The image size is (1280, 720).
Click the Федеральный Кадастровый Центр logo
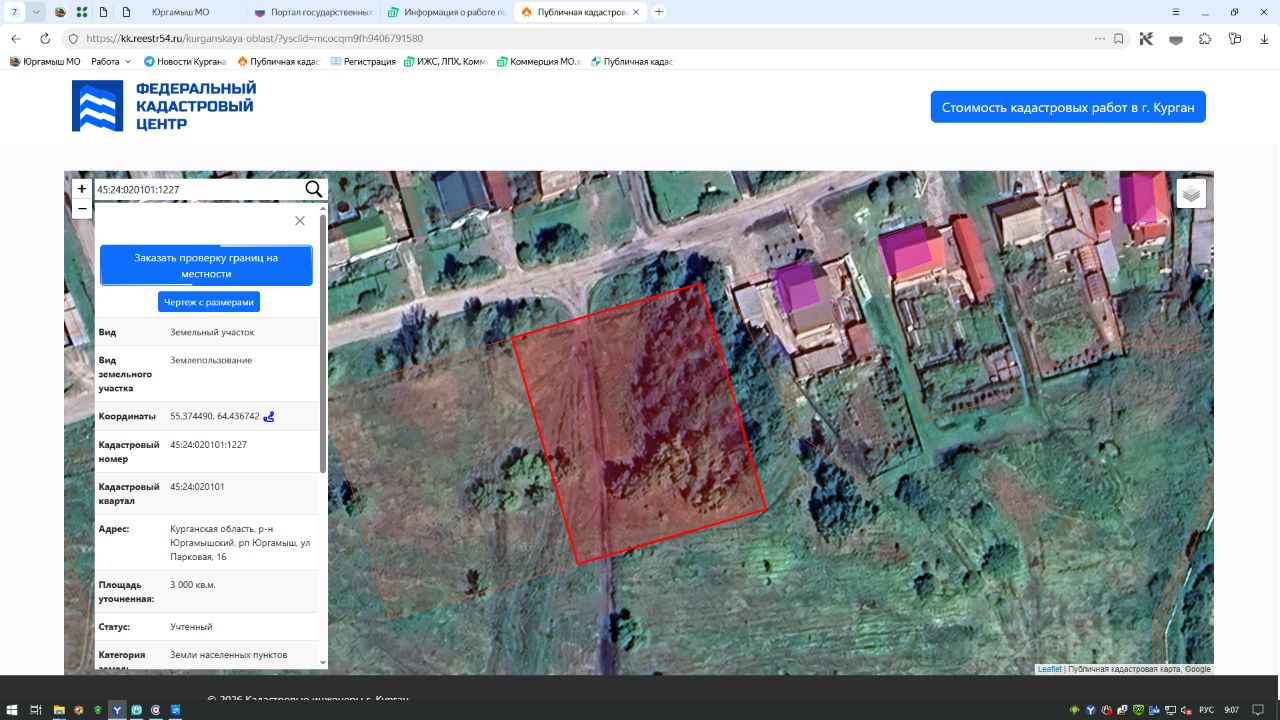164,106
